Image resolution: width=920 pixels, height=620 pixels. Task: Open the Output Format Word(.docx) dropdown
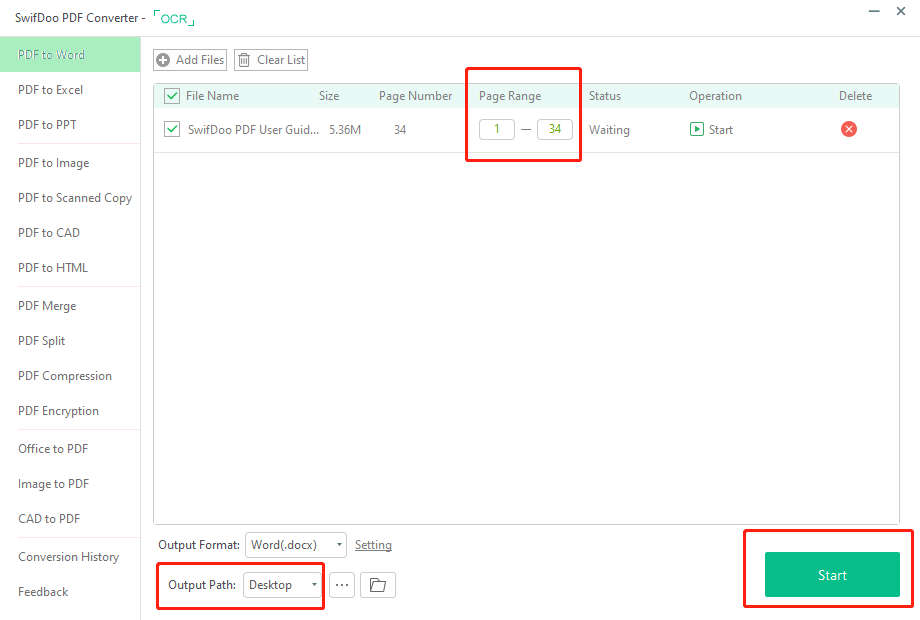(x=296, y=545)
